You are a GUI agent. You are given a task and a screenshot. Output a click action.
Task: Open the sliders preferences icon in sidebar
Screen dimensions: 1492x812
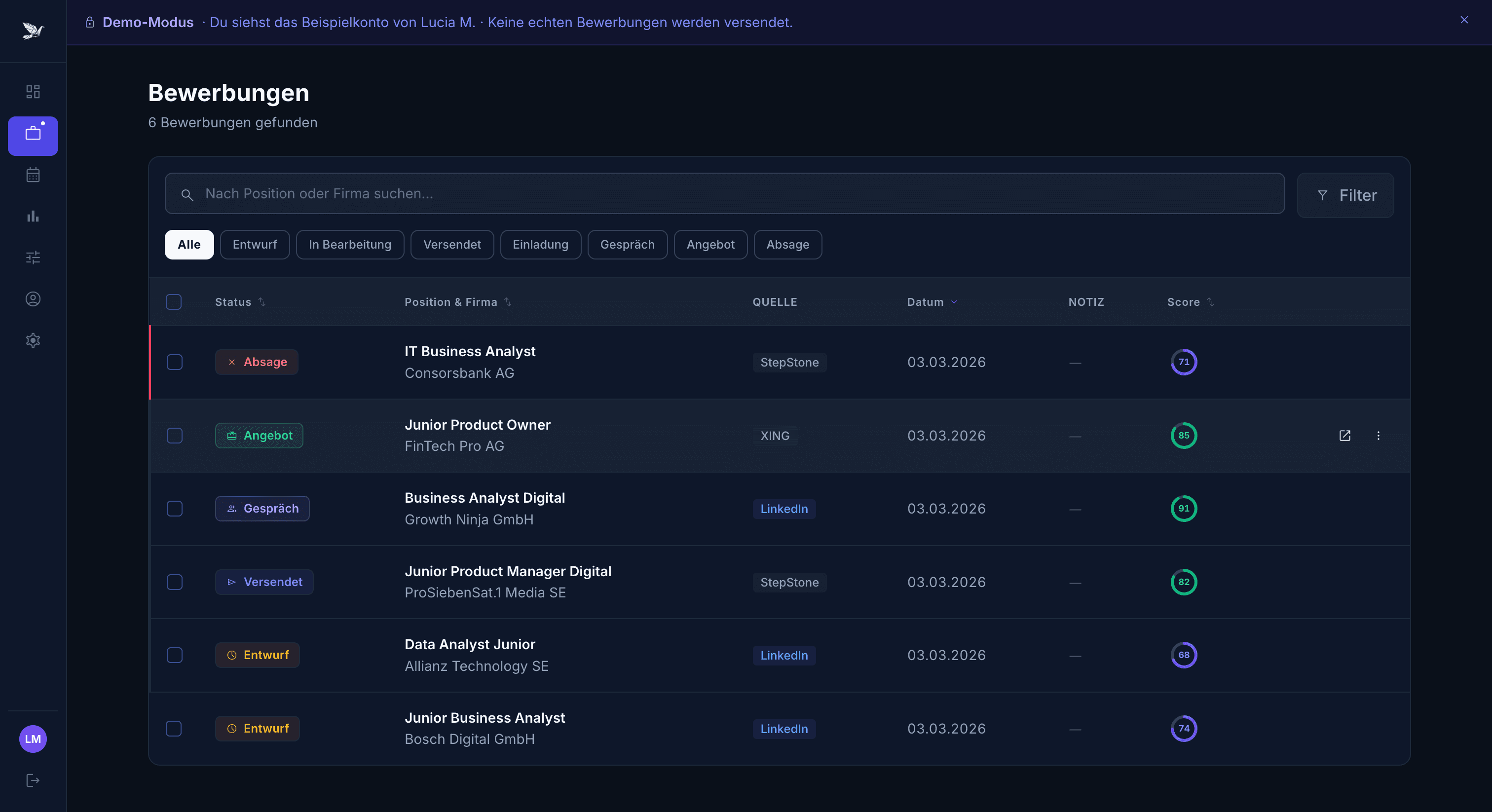[x=33, y=257]
